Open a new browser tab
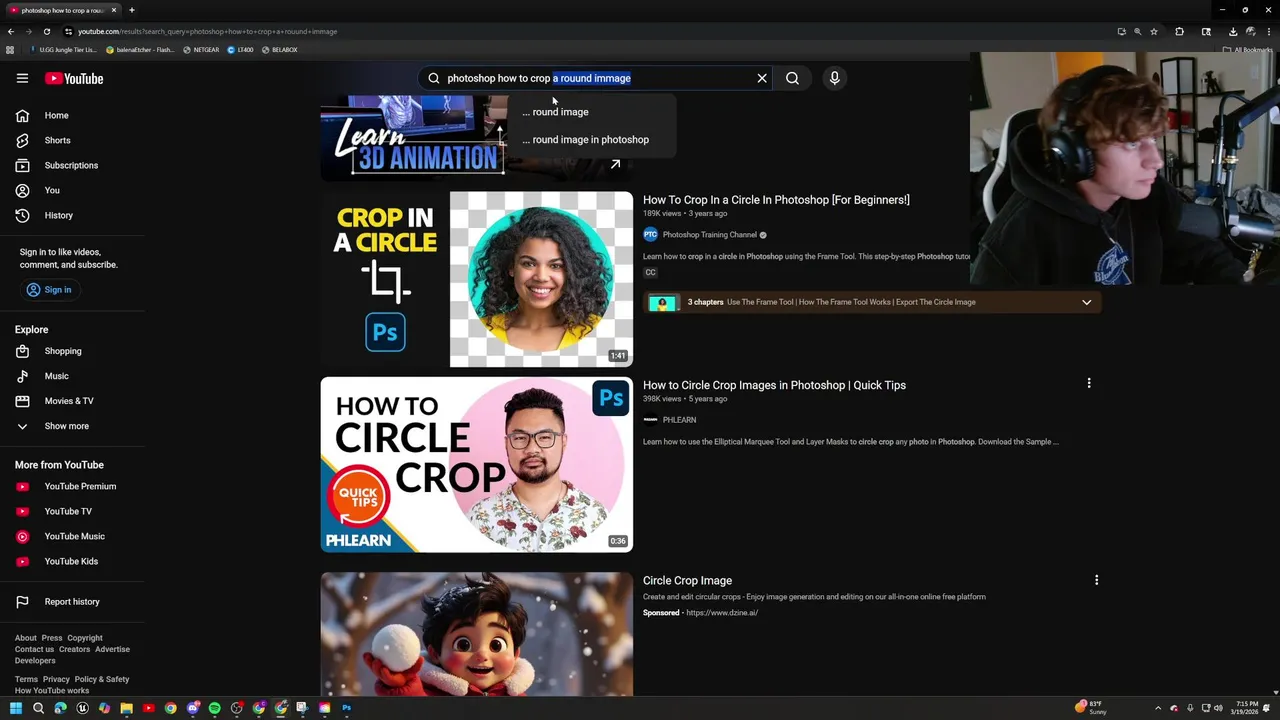1280x720 pixels. click(131, 10)
